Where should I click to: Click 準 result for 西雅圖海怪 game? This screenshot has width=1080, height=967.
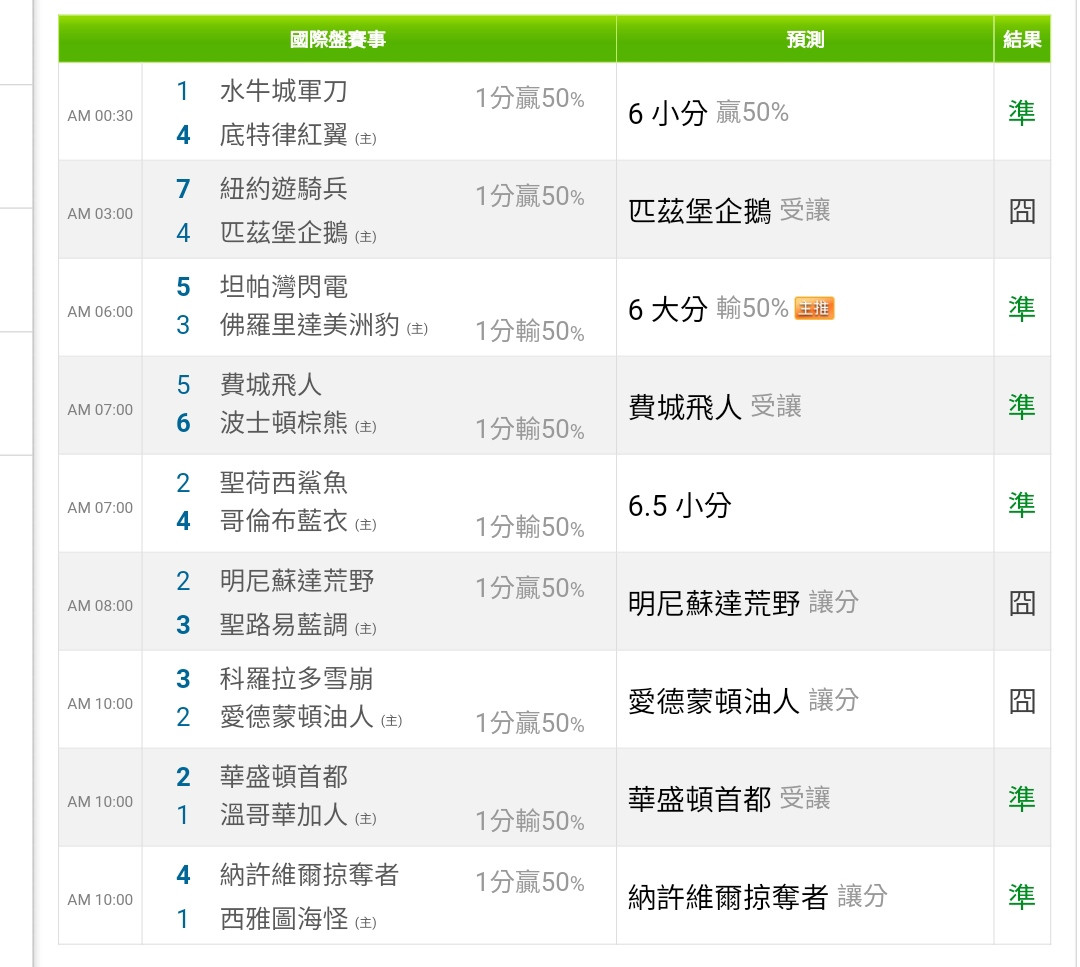[1022, 897]
